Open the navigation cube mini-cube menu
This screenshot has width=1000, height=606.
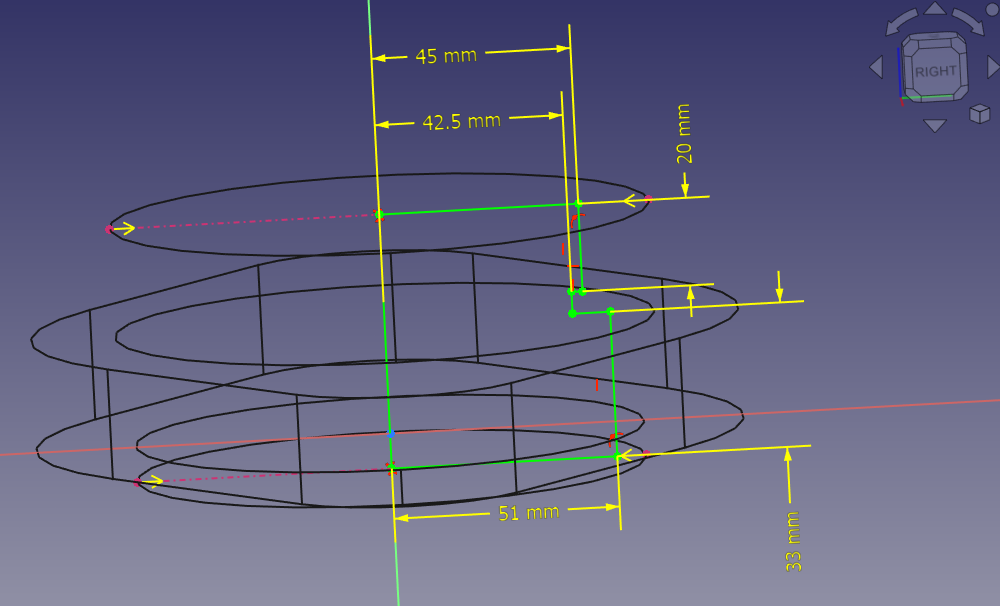point(979,114)
